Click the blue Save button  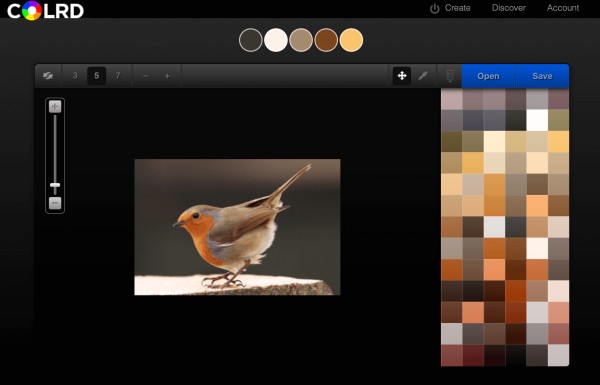click(542, 76)
